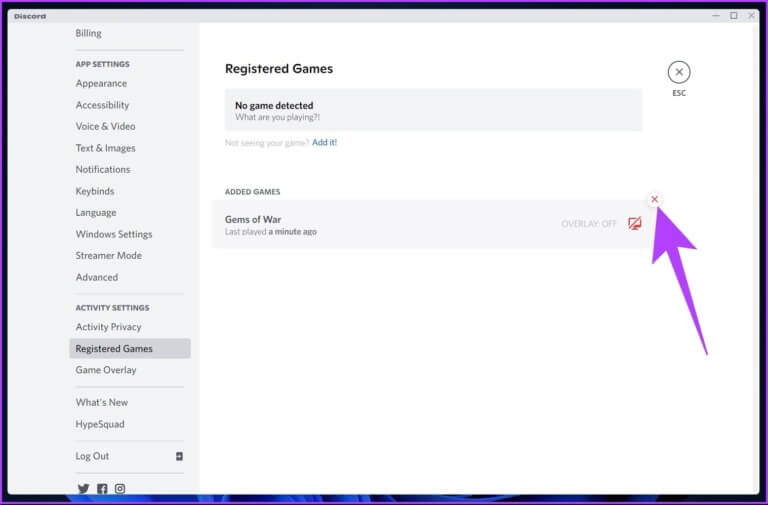This screenshot has width=768, height=505.
Task: Open Discord's Twitter page icon
Action: 83,488
